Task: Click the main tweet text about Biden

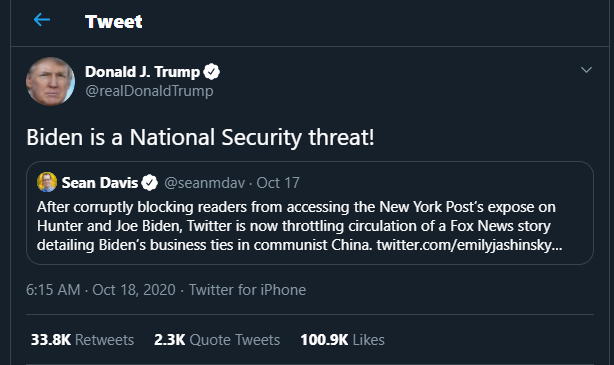Action: tap(200, 137)
